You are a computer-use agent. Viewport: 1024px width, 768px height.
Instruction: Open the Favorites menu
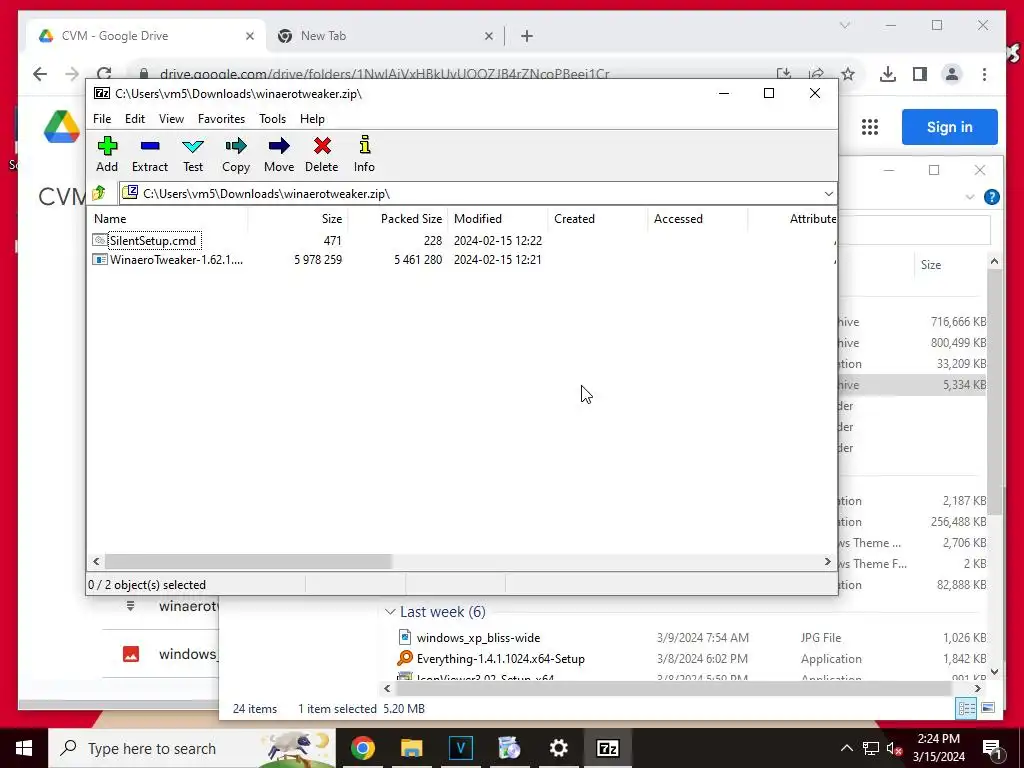pyautogui.click(x=221, y=119)
